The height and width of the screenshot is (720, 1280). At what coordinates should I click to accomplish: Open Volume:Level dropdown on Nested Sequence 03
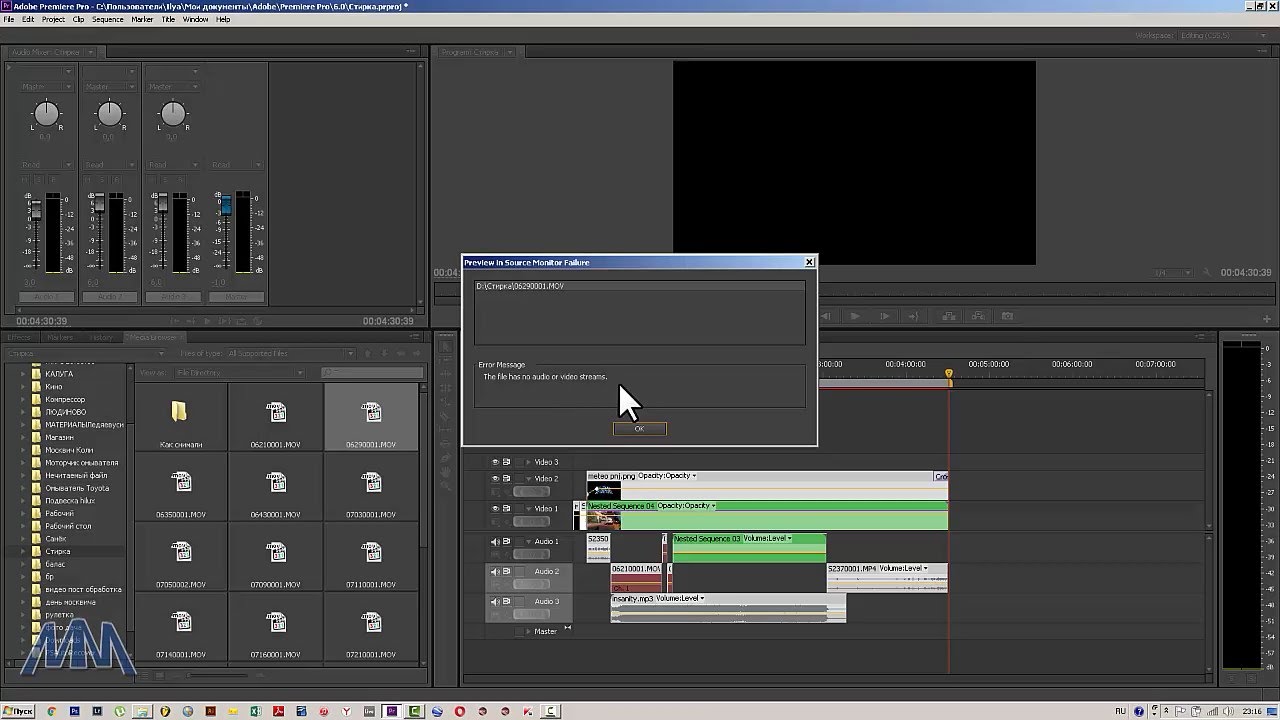(790, 539)
